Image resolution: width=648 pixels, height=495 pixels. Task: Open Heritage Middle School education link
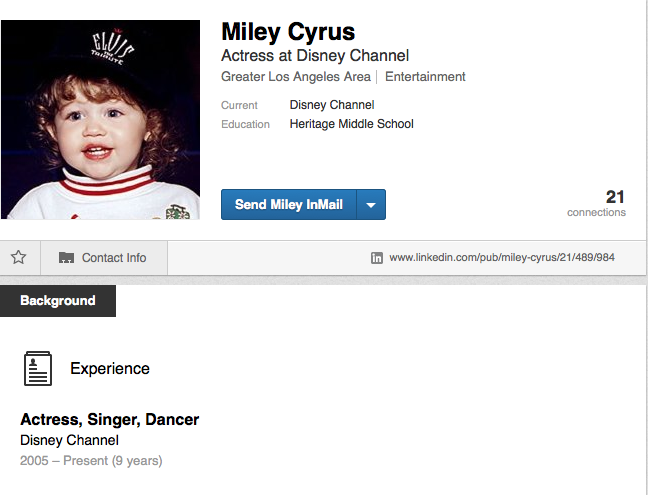(351, 124)
